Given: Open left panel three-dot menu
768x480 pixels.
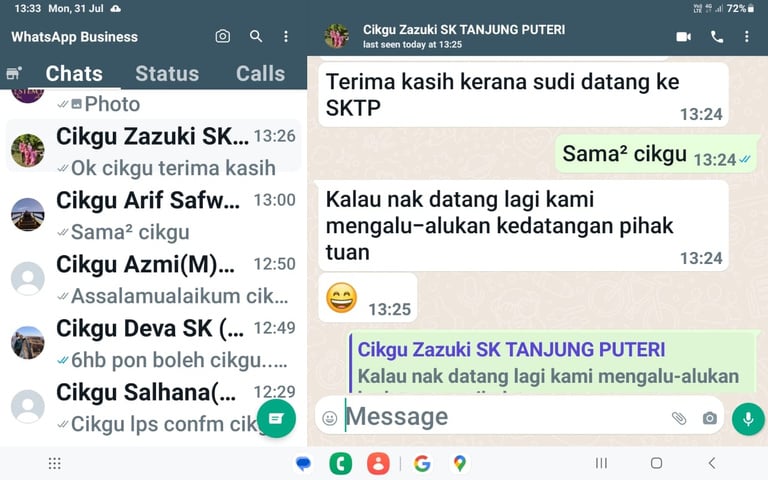Looking at the screenshot, I should [286, 37].
